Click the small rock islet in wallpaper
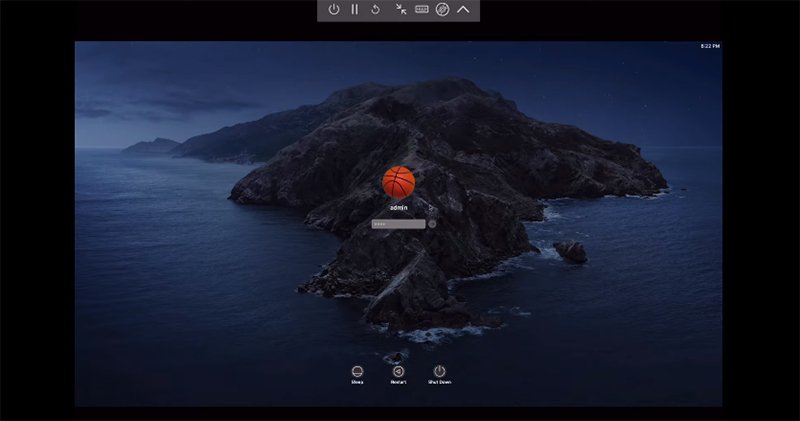This screenshot has width=800, height=421. click(571, 251)
